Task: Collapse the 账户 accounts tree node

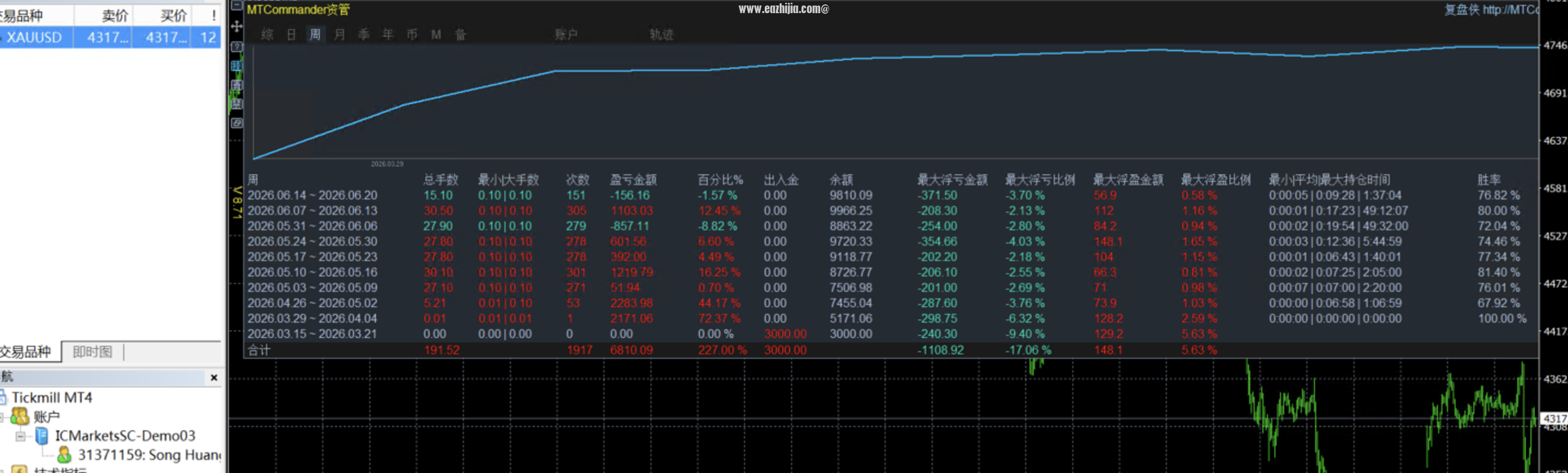Action: 2,417
